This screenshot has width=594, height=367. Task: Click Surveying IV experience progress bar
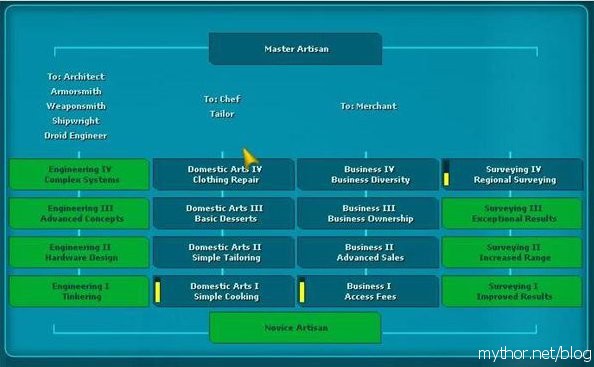tap(446, 173)
